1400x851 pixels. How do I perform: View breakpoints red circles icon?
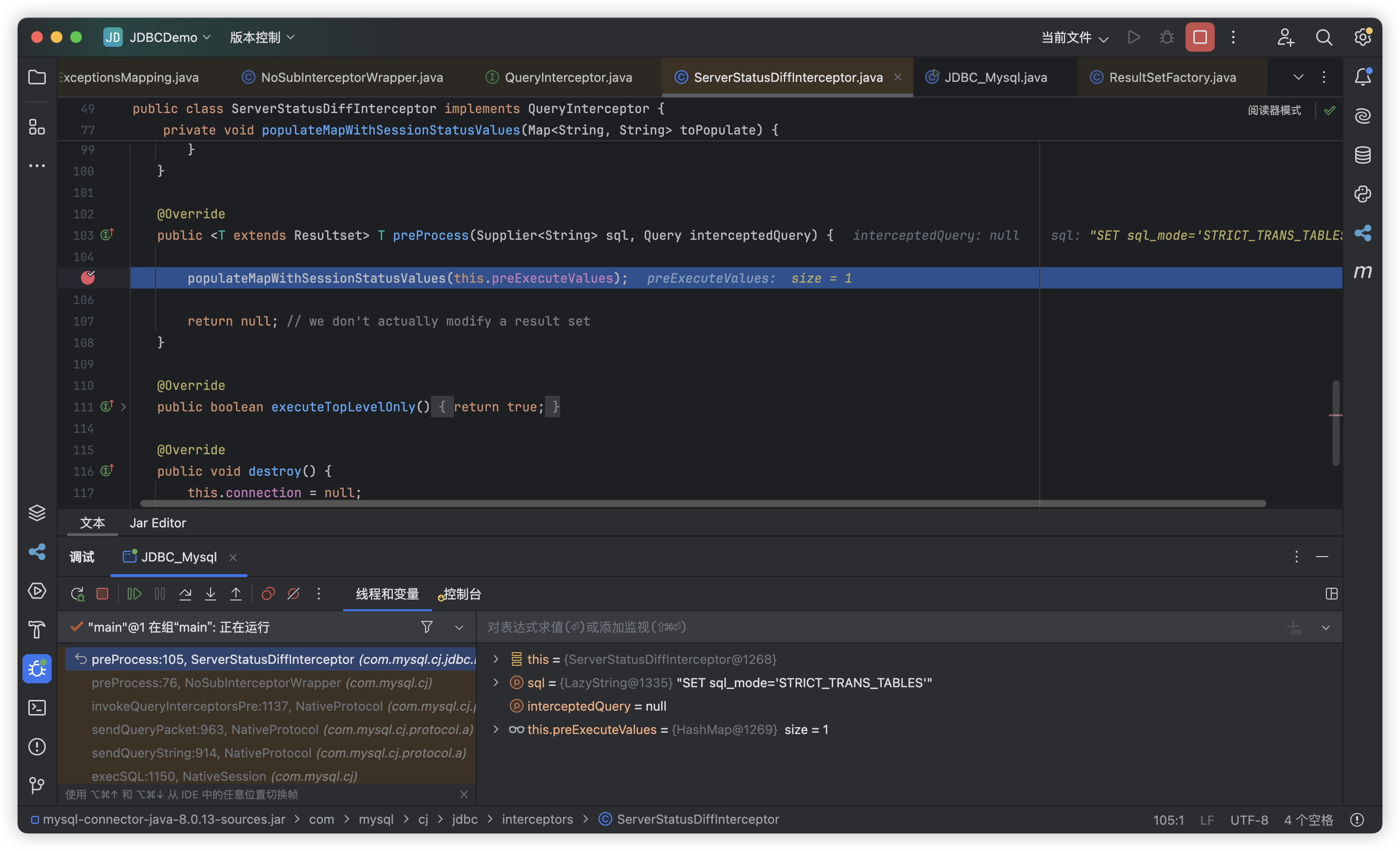pyautogui.click(x=268, y=594)
